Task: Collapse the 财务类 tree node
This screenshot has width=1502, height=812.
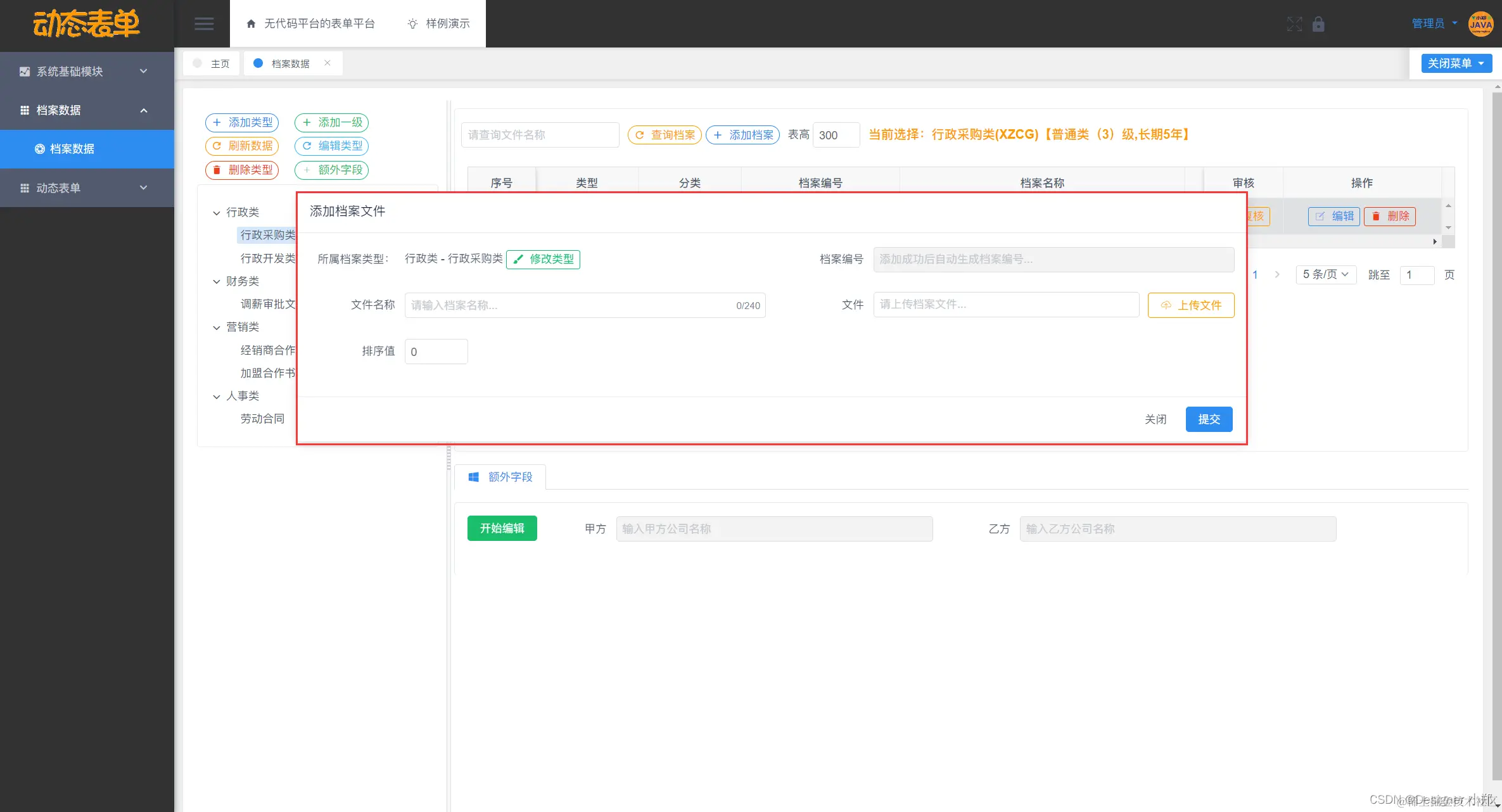Action: (217, 281)
